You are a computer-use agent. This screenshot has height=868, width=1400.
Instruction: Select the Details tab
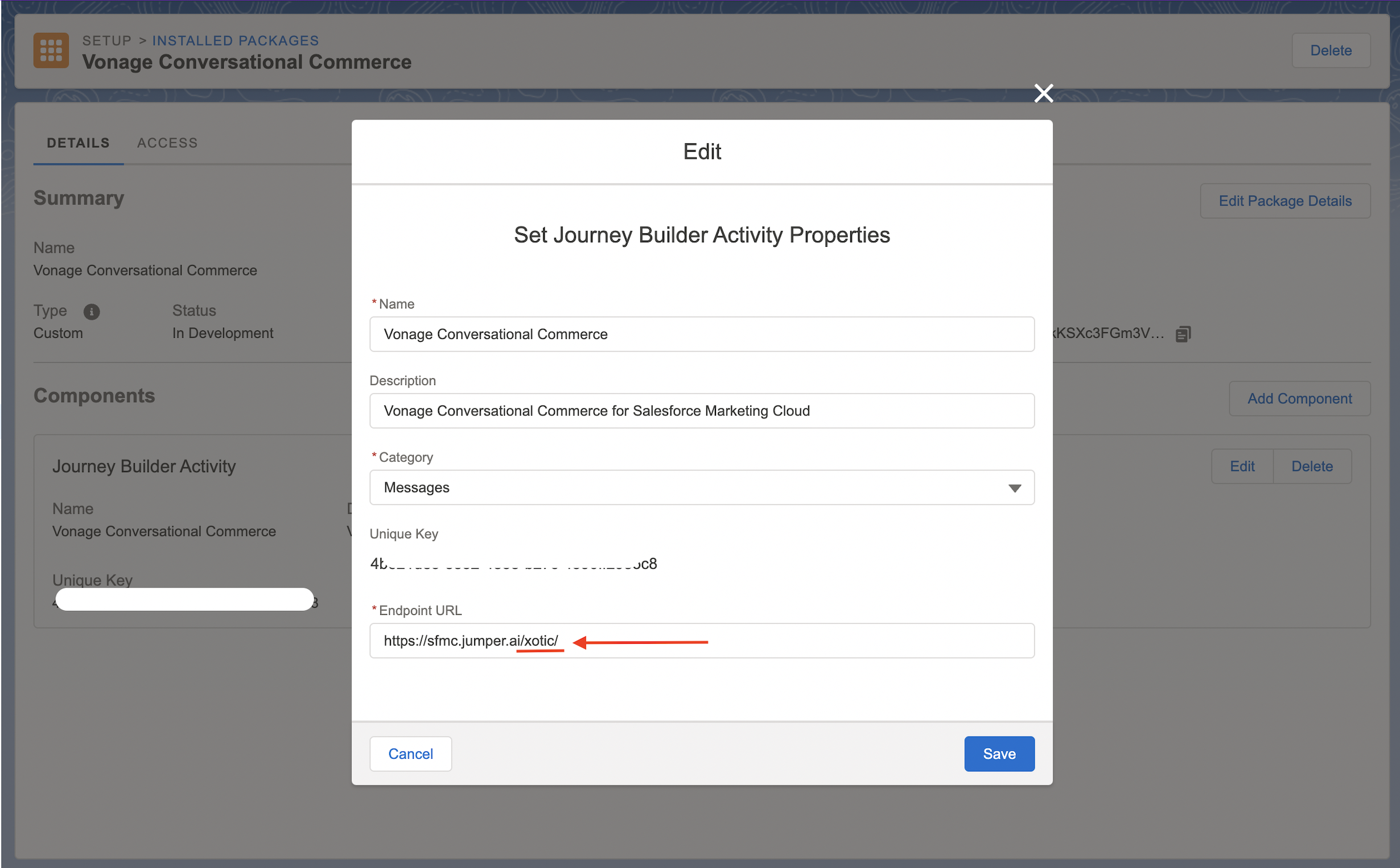(78, 143)
